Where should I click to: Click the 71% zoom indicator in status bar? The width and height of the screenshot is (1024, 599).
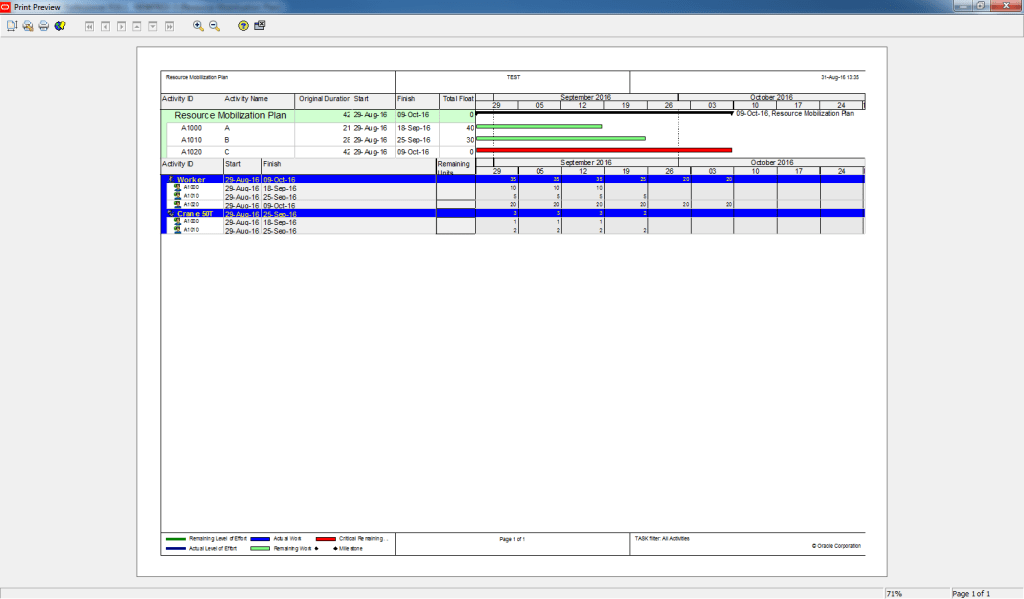click(x=893, y=592)
